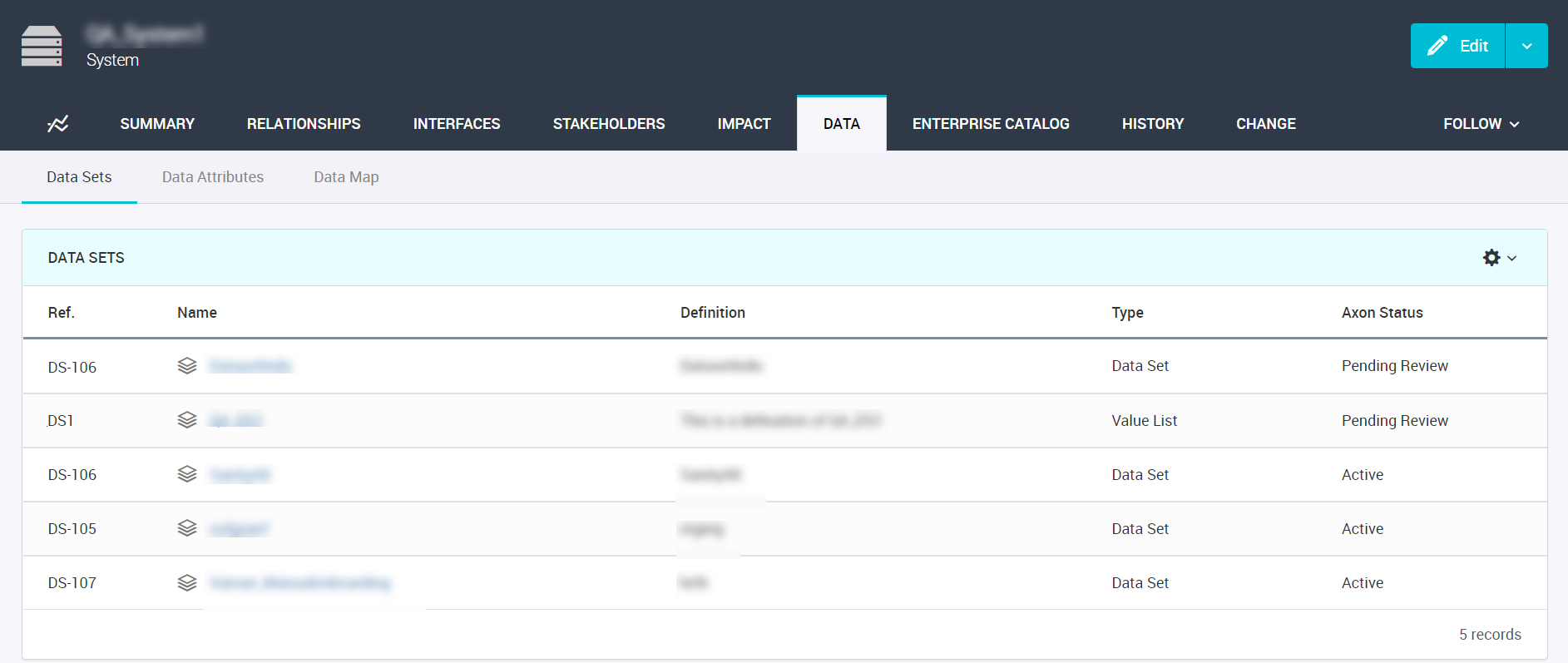Switch to Data Attributes sub-tab

pyautogui.click(x=213, y=177)
